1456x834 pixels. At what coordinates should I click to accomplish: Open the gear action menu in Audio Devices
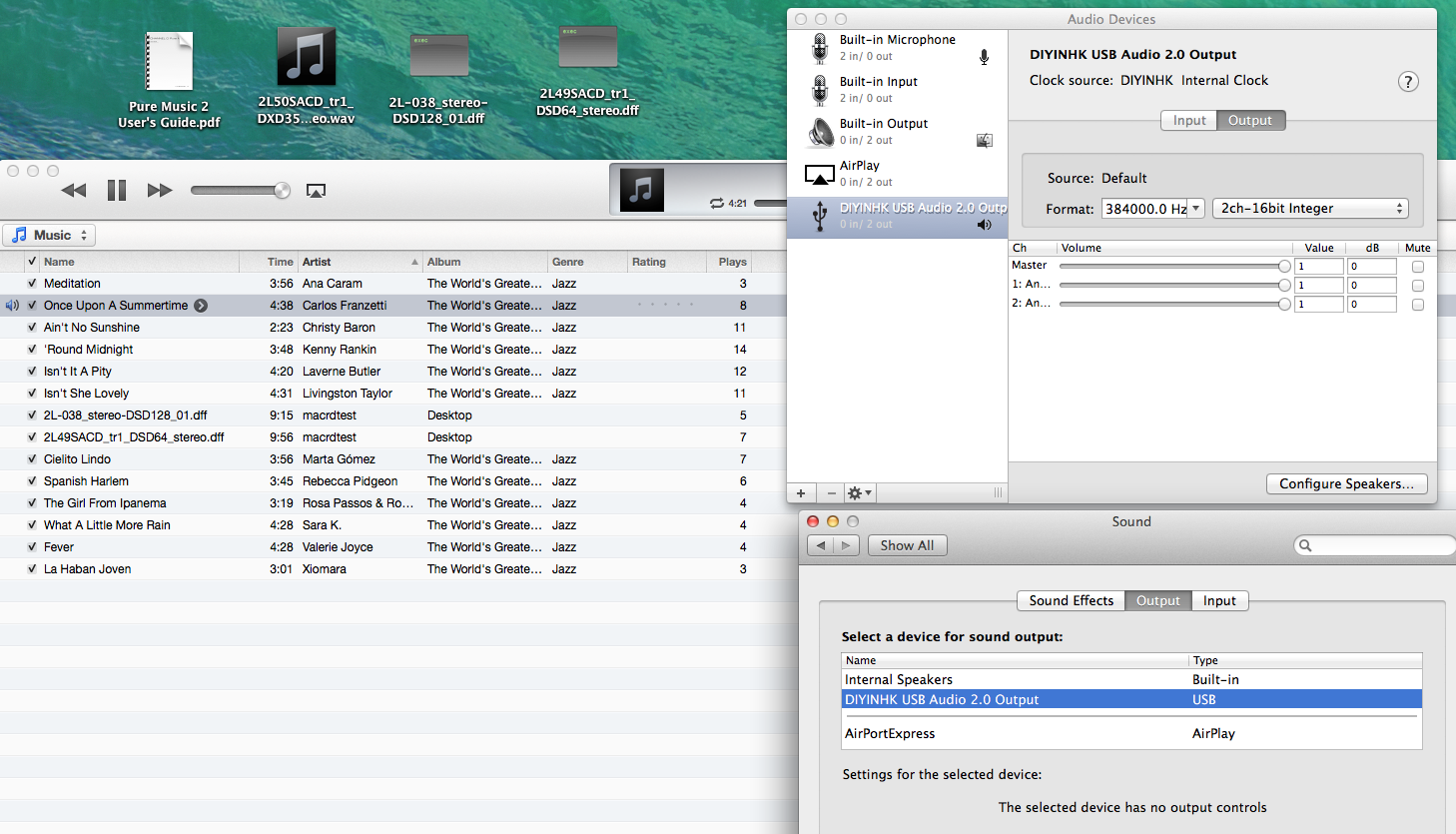[859, 493]
